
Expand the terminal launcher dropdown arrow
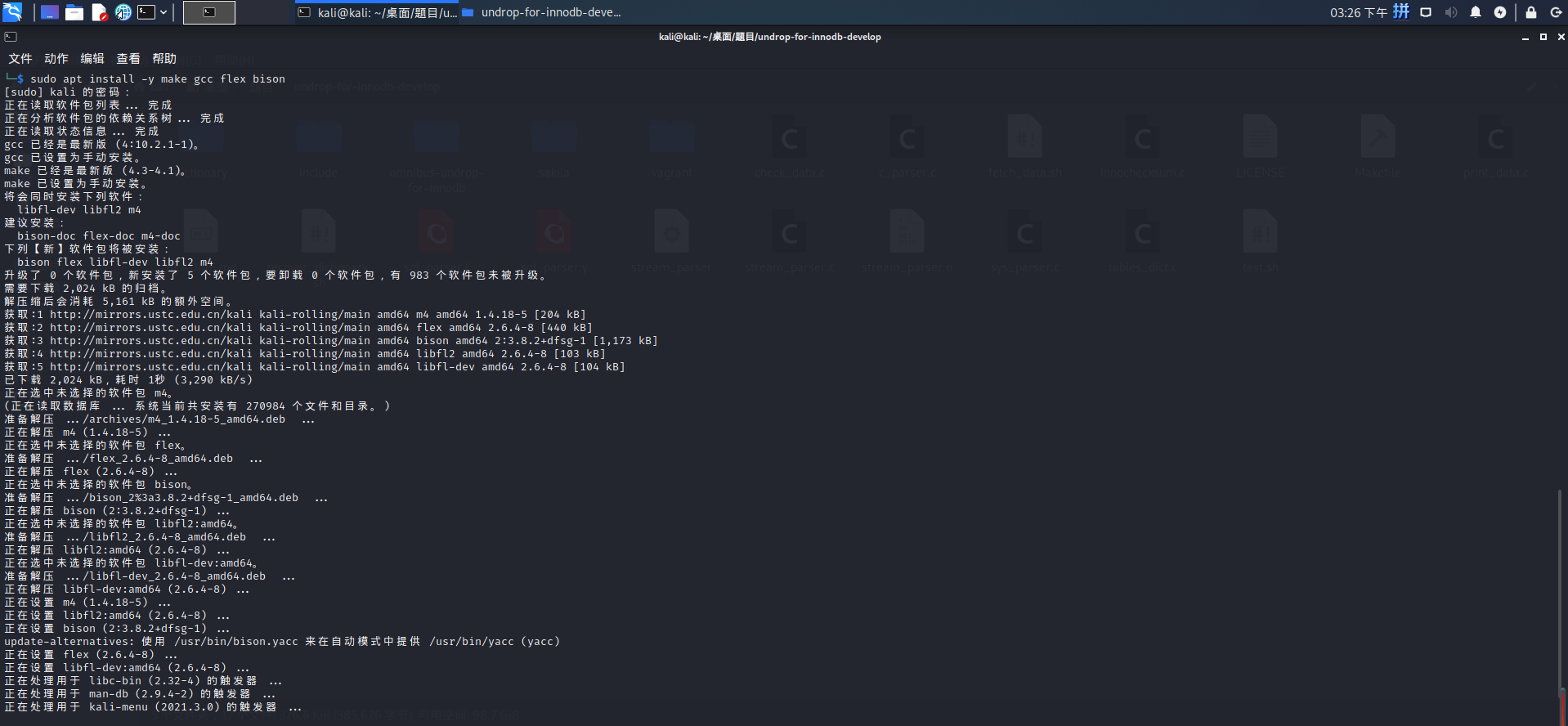[x=164, y=12]
